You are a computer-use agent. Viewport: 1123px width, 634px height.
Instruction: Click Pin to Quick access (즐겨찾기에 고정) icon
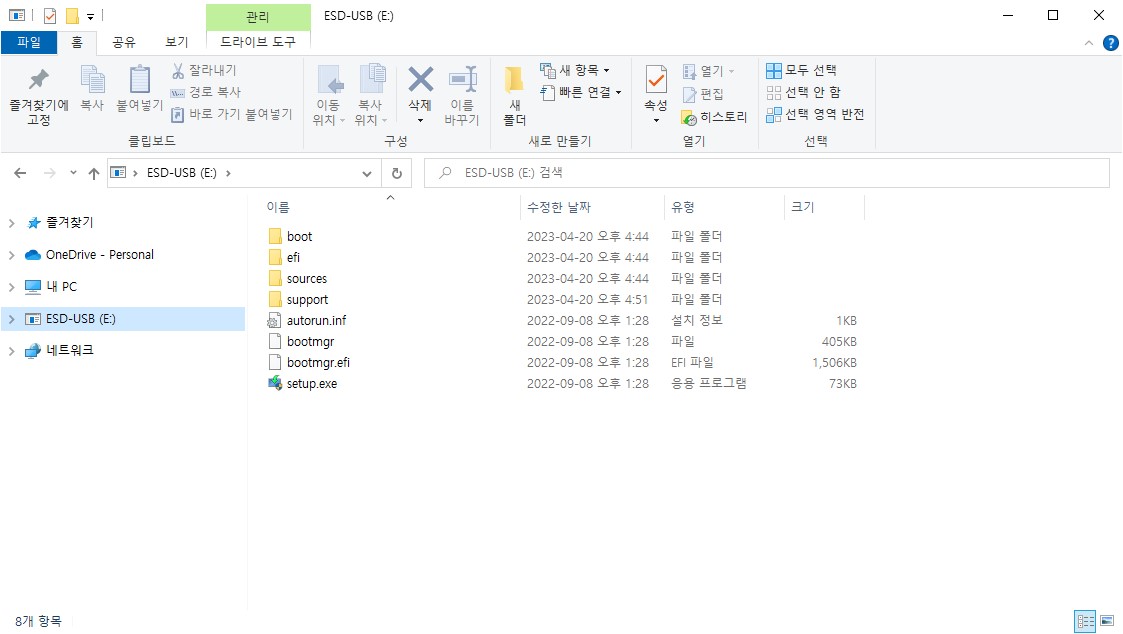(39, 81)
